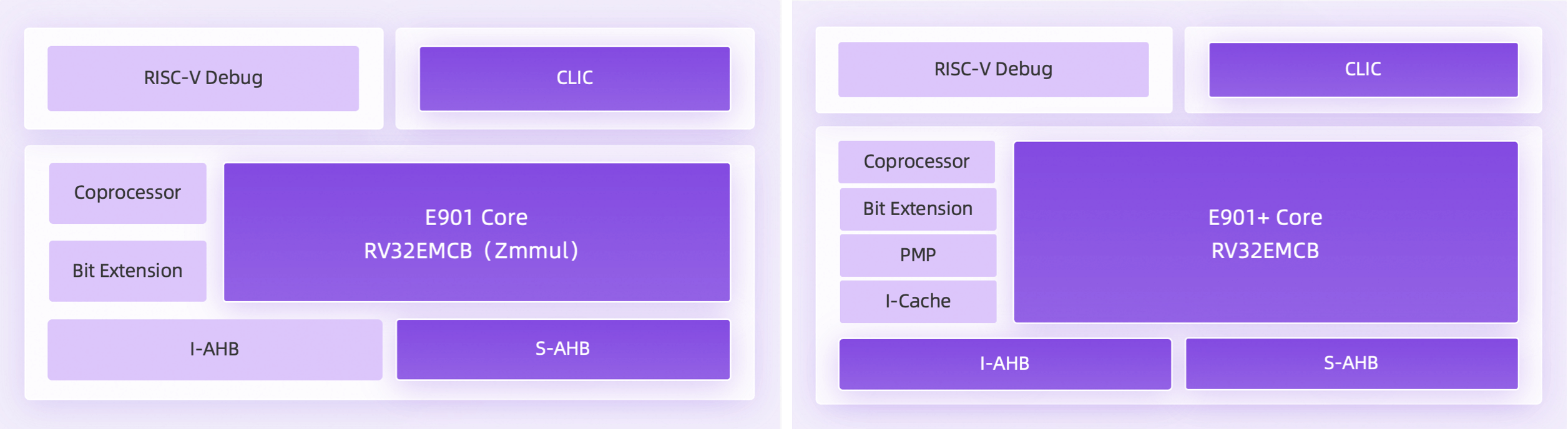Click the RISC-V Debug block in the left diagram
Screen dimensions: 1568x429
click(x=203, y=79)
